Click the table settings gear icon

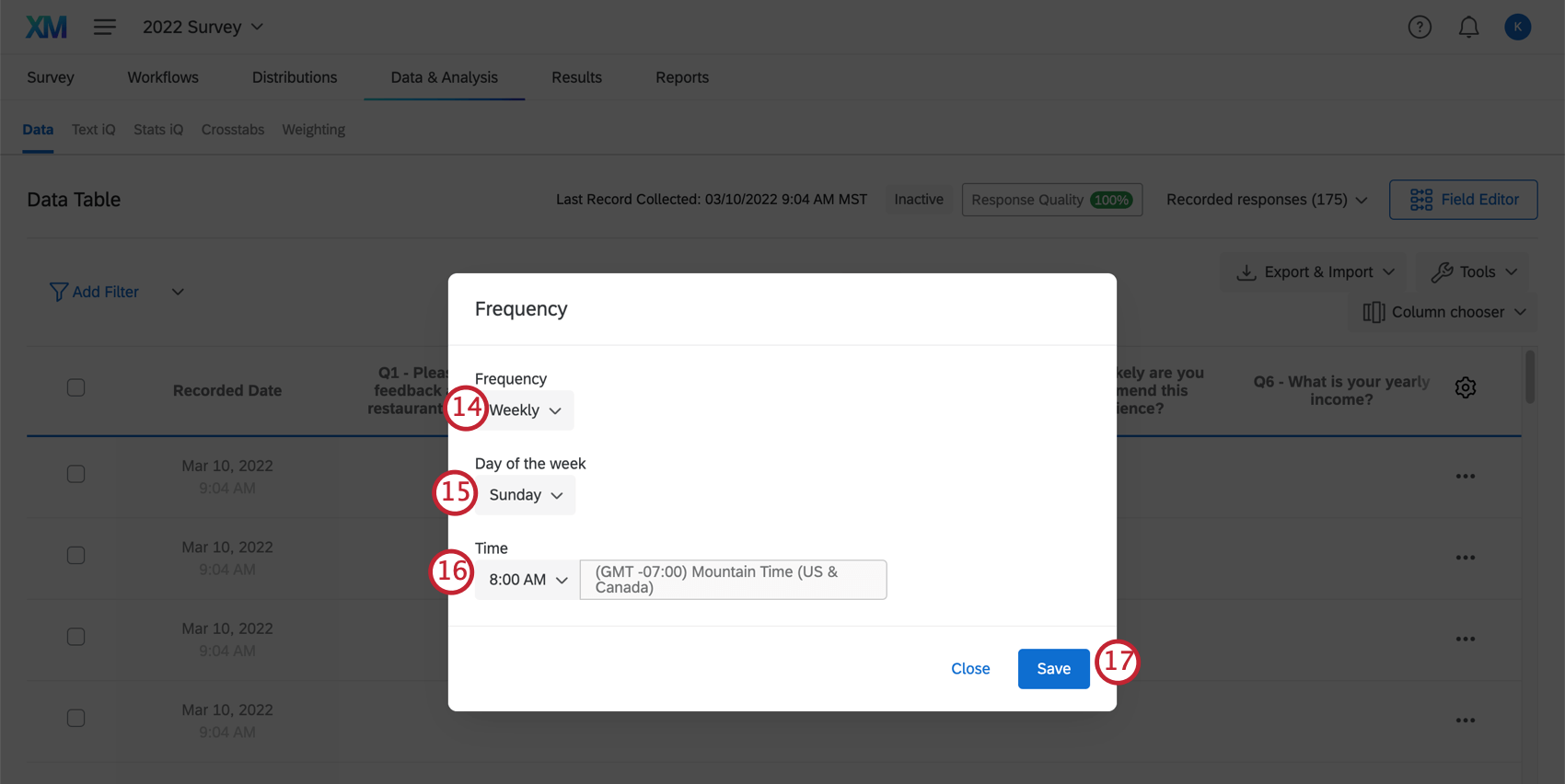1466,388
